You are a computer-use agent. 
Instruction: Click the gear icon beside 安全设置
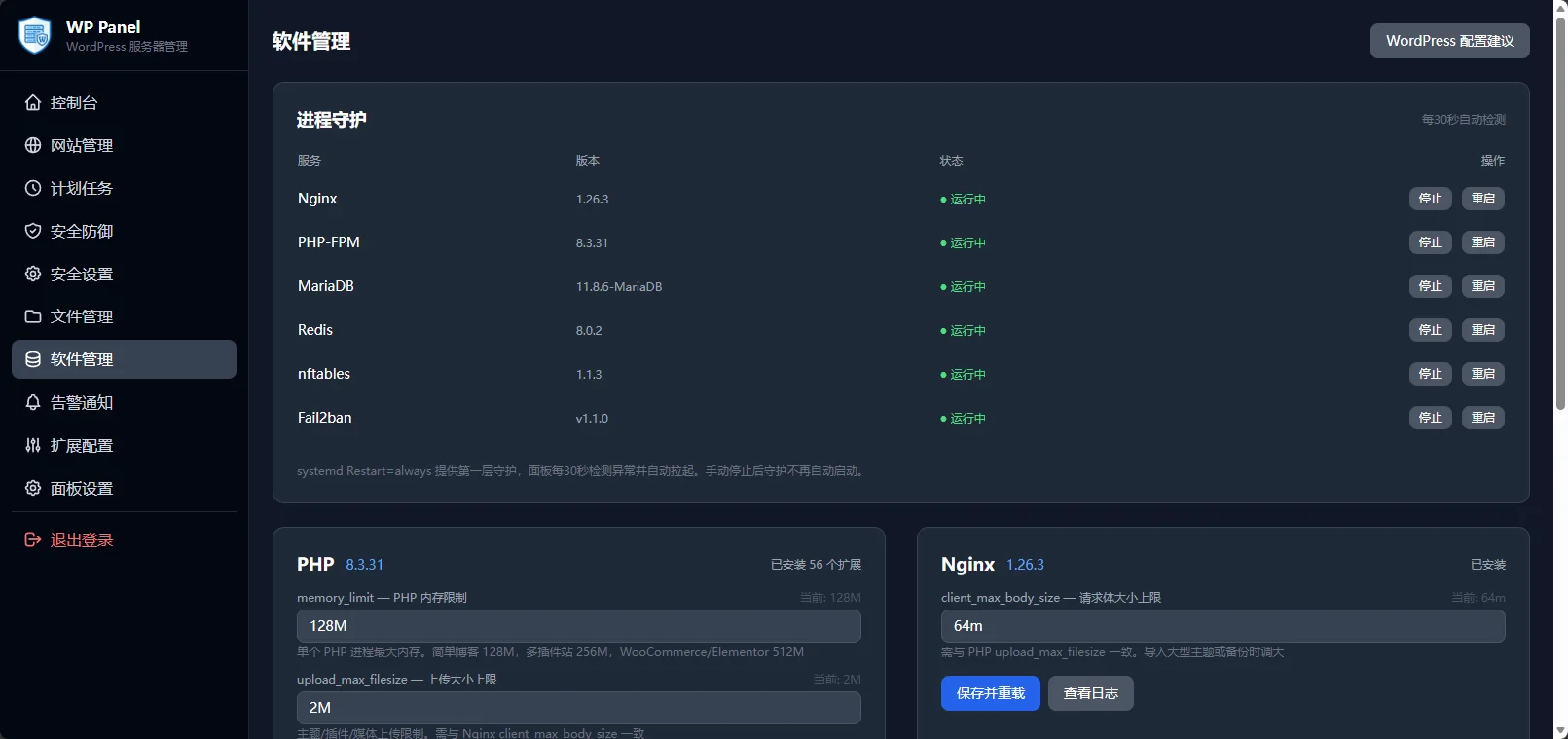pyautogui.click(x=33, y=274)
